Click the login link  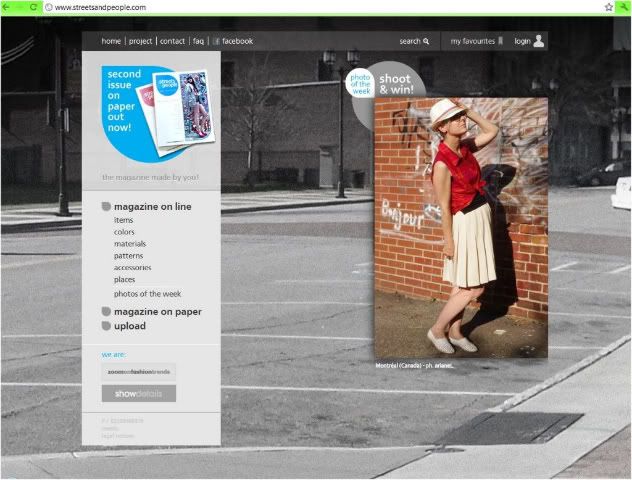522,41
